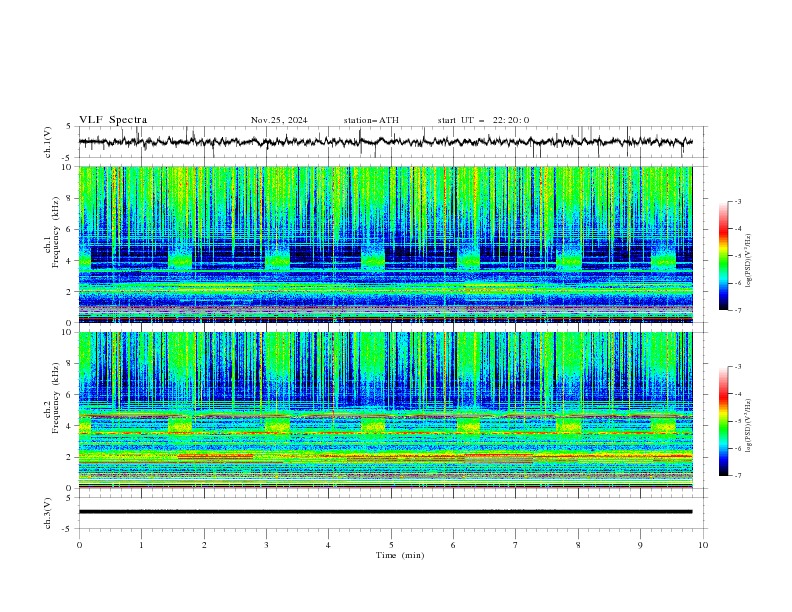792x612 pixels.
Task: Click the "Time (min)" axis title
Action: pos(400,555)
